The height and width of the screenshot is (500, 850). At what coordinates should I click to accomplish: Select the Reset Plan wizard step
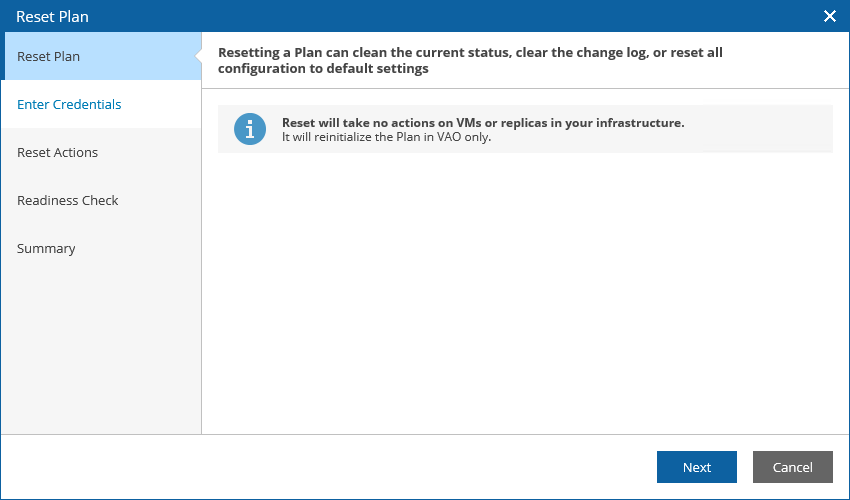click(49, 56)
